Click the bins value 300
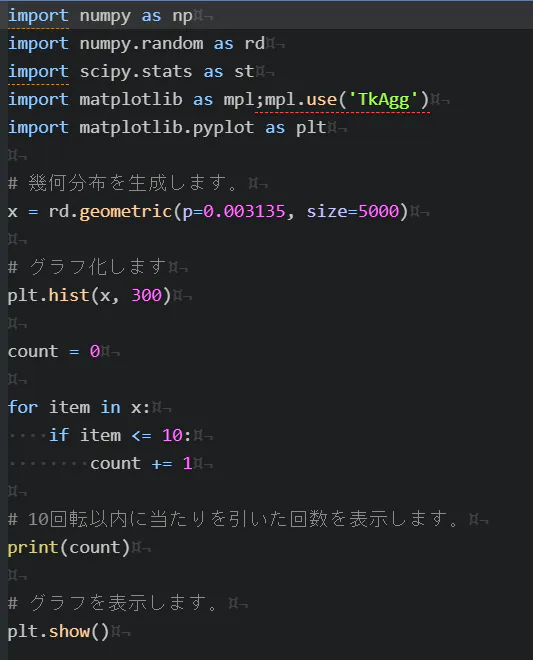This screenshot has width=533, height=660. [x=147, y=295]
